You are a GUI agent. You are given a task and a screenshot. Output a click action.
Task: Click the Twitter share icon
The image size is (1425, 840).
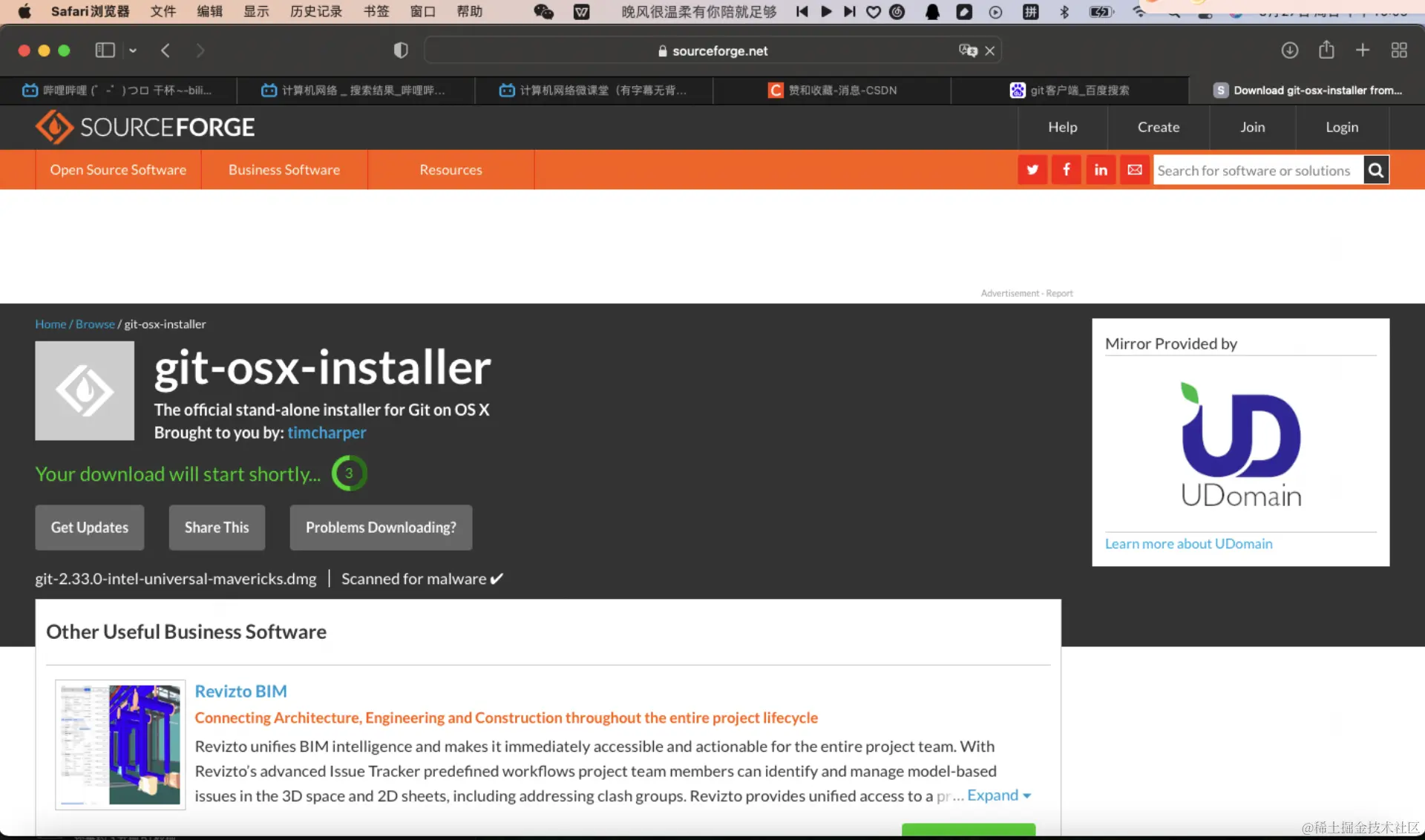(x=1032, y=170)
